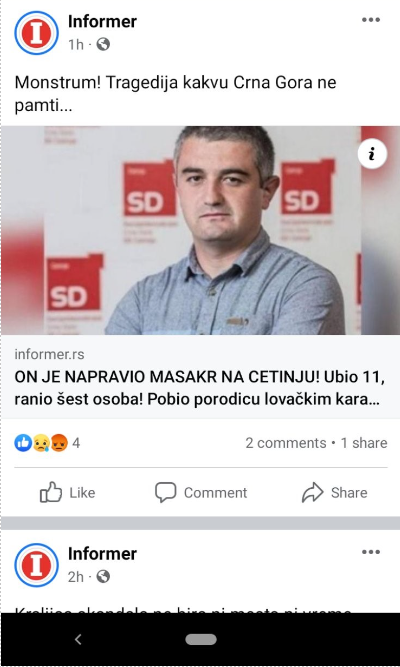The image size is (400, 667).
Task: Open the 1 share link
Action: [364, 443]
